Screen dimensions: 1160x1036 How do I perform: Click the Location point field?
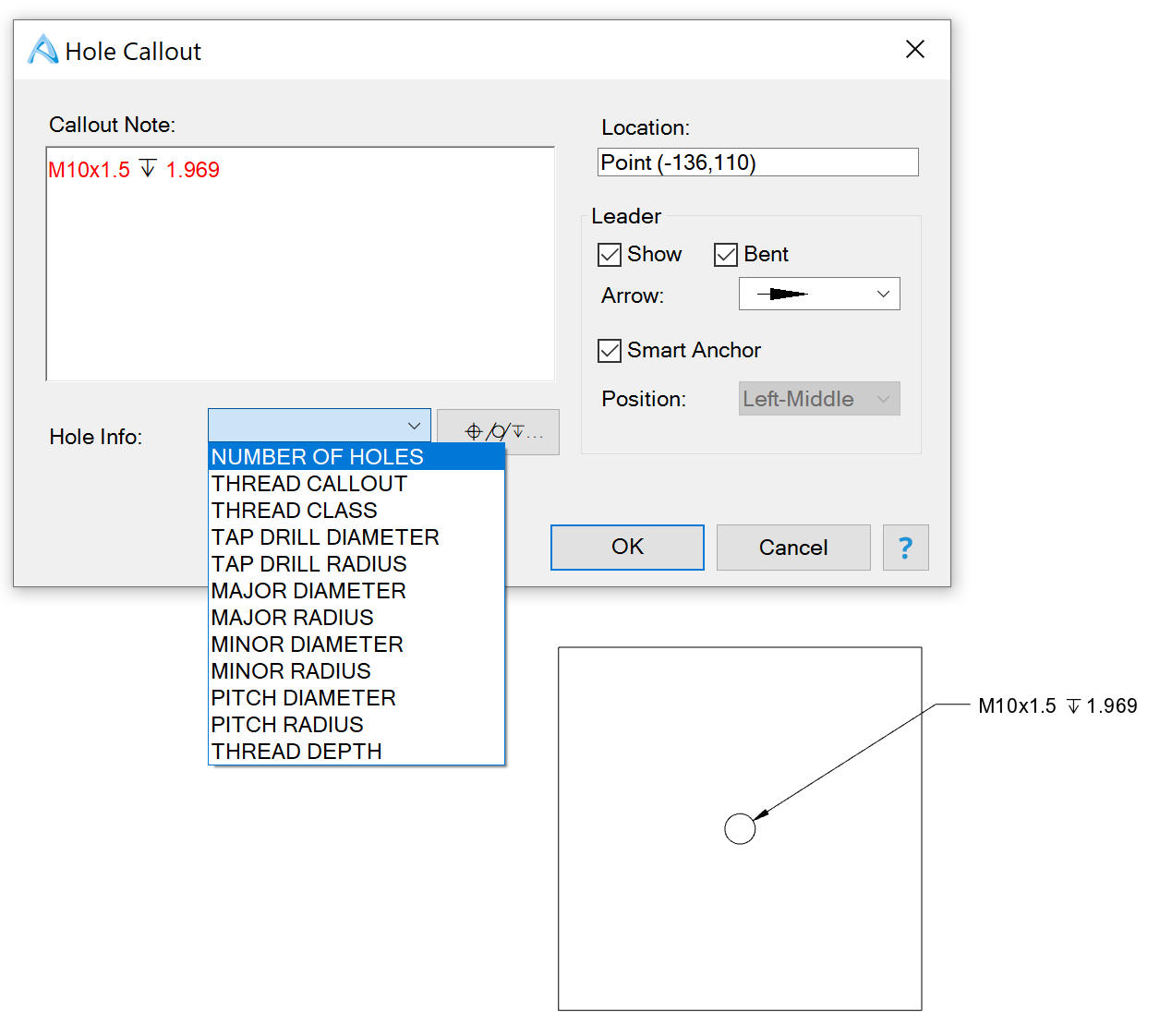(x=758, y=163)
